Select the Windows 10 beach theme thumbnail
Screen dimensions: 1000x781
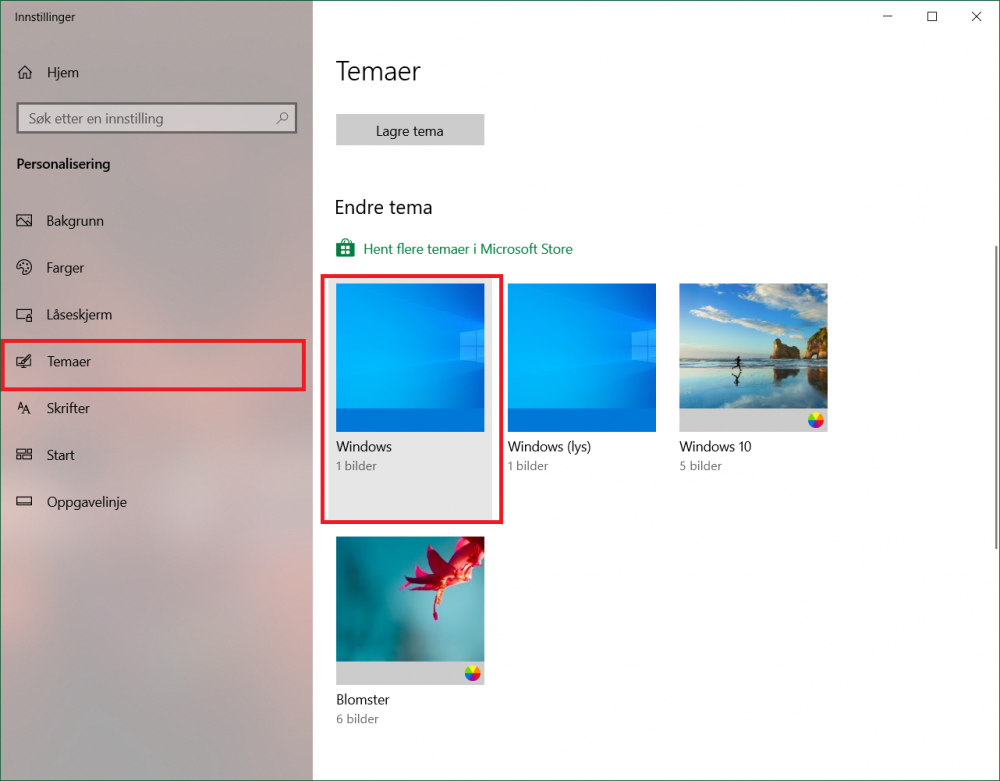click(753, 358)
